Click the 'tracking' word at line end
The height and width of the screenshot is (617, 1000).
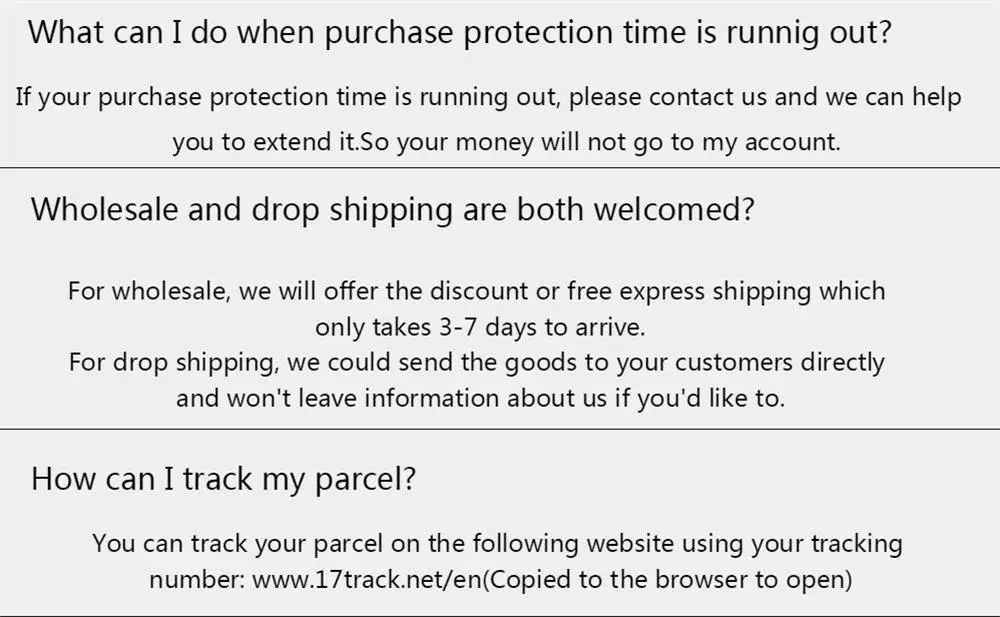click(857, 544)
